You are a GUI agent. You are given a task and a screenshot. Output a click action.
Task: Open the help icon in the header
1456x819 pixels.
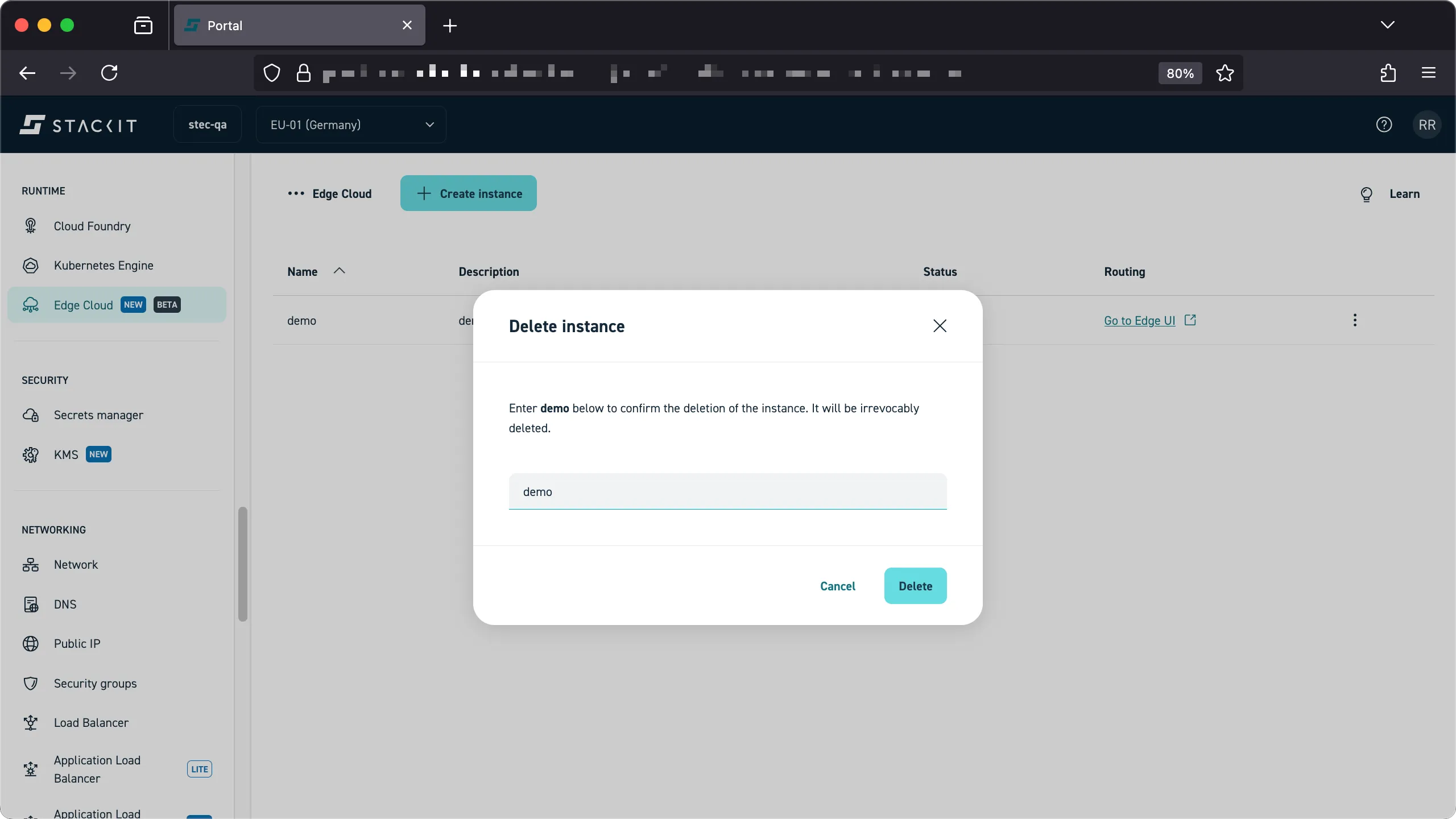[x=1384, y=125]
